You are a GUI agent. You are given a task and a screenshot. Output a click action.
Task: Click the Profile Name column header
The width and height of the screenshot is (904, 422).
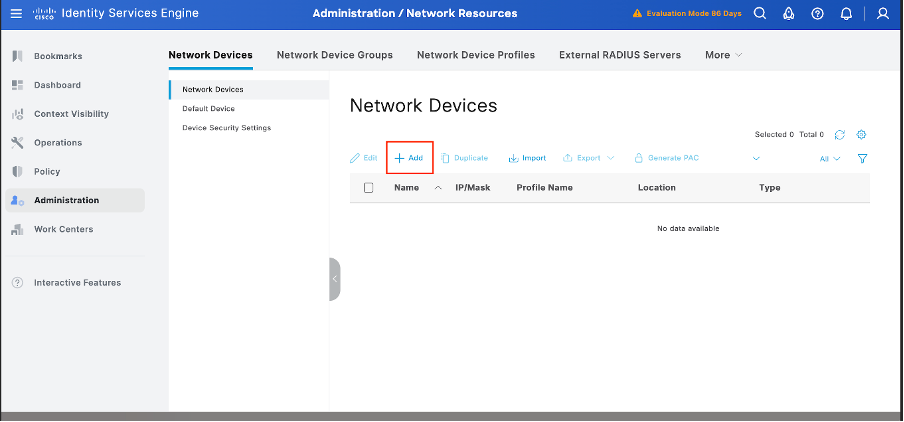[544, 187]
